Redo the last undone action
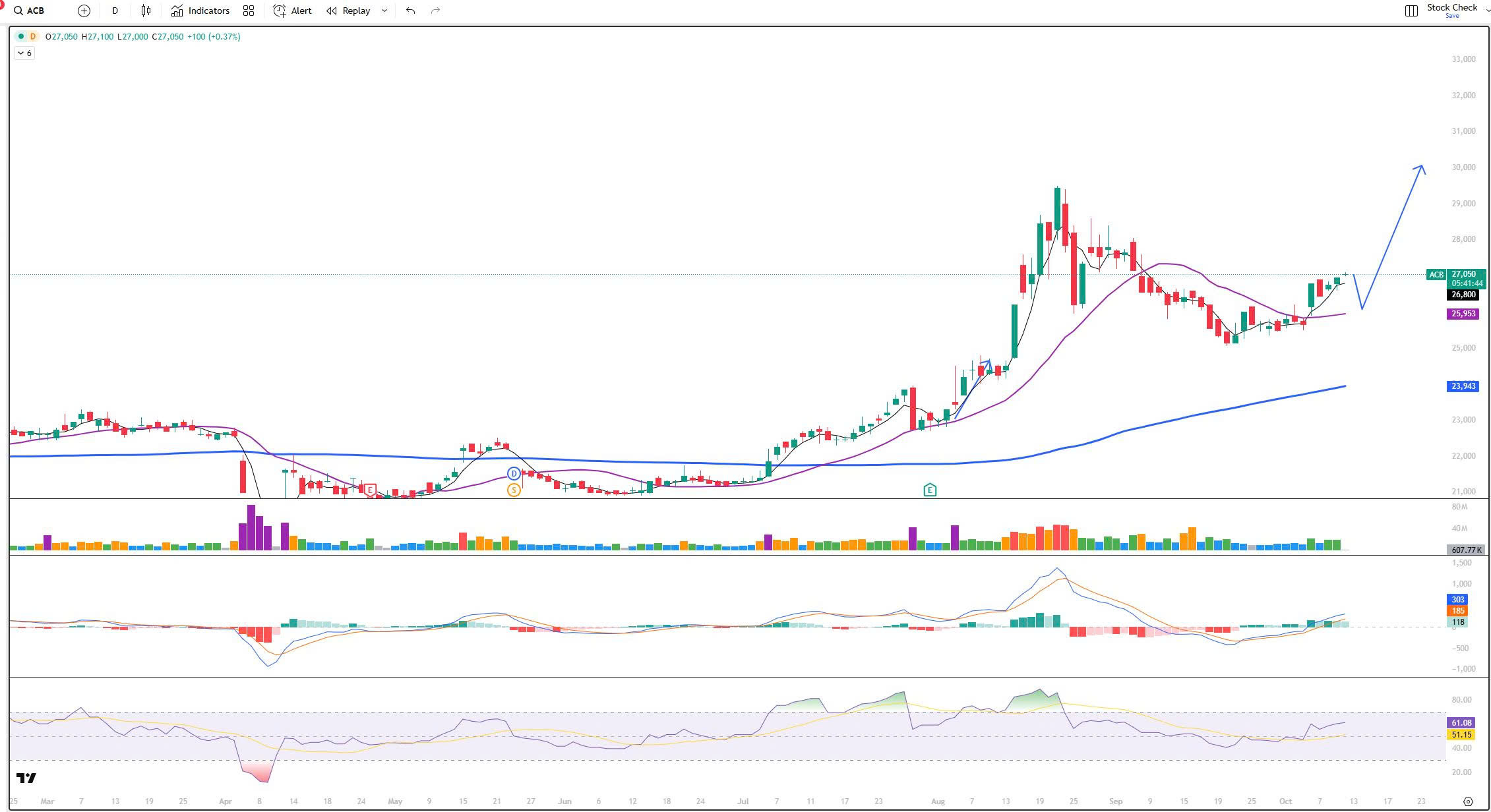1491x812 pixels. (435, 11)
